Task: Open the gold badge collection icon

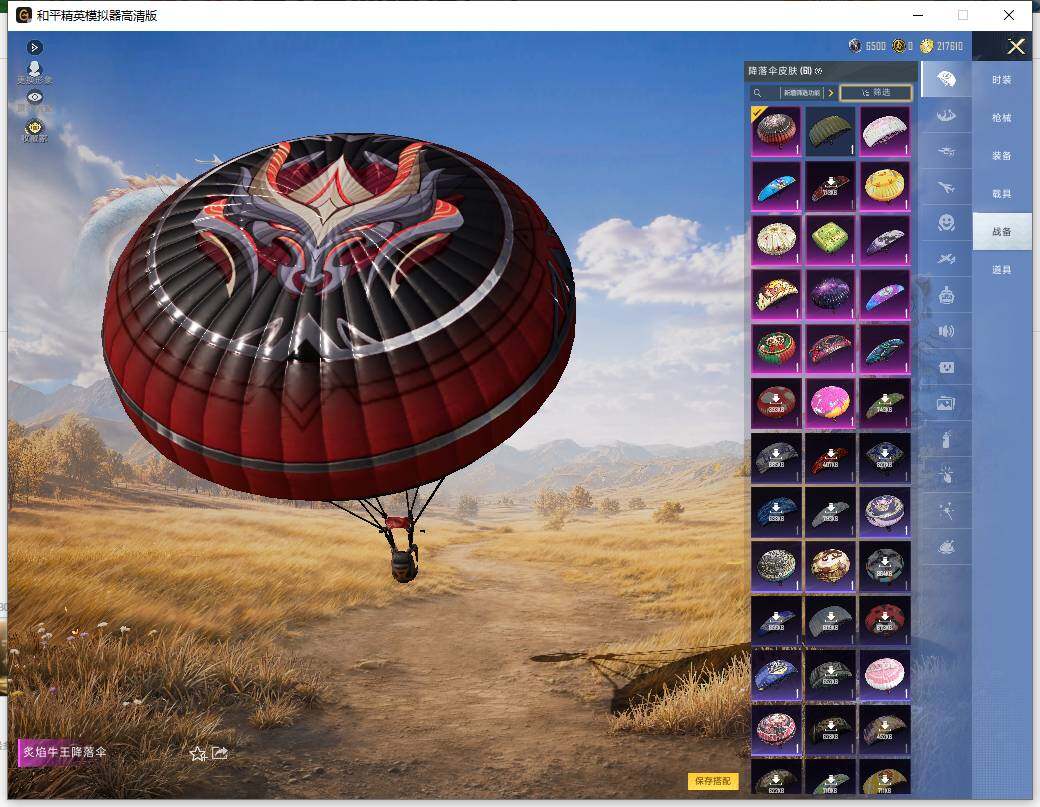Action: pyautogui.click(x=34, y=129)
